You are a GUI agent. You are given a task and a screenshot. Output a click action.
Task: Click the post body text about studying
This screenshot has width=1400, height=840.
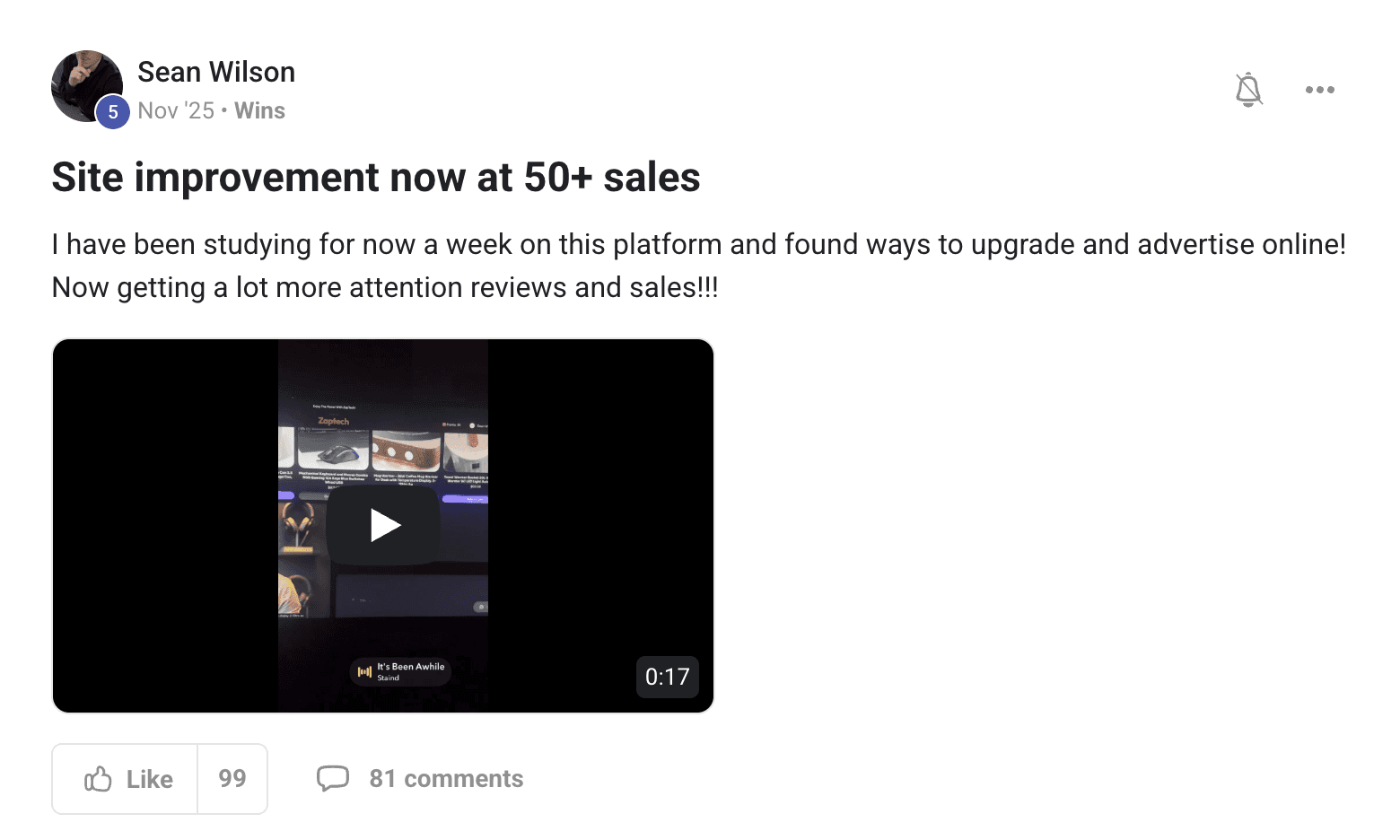(699, 266)
